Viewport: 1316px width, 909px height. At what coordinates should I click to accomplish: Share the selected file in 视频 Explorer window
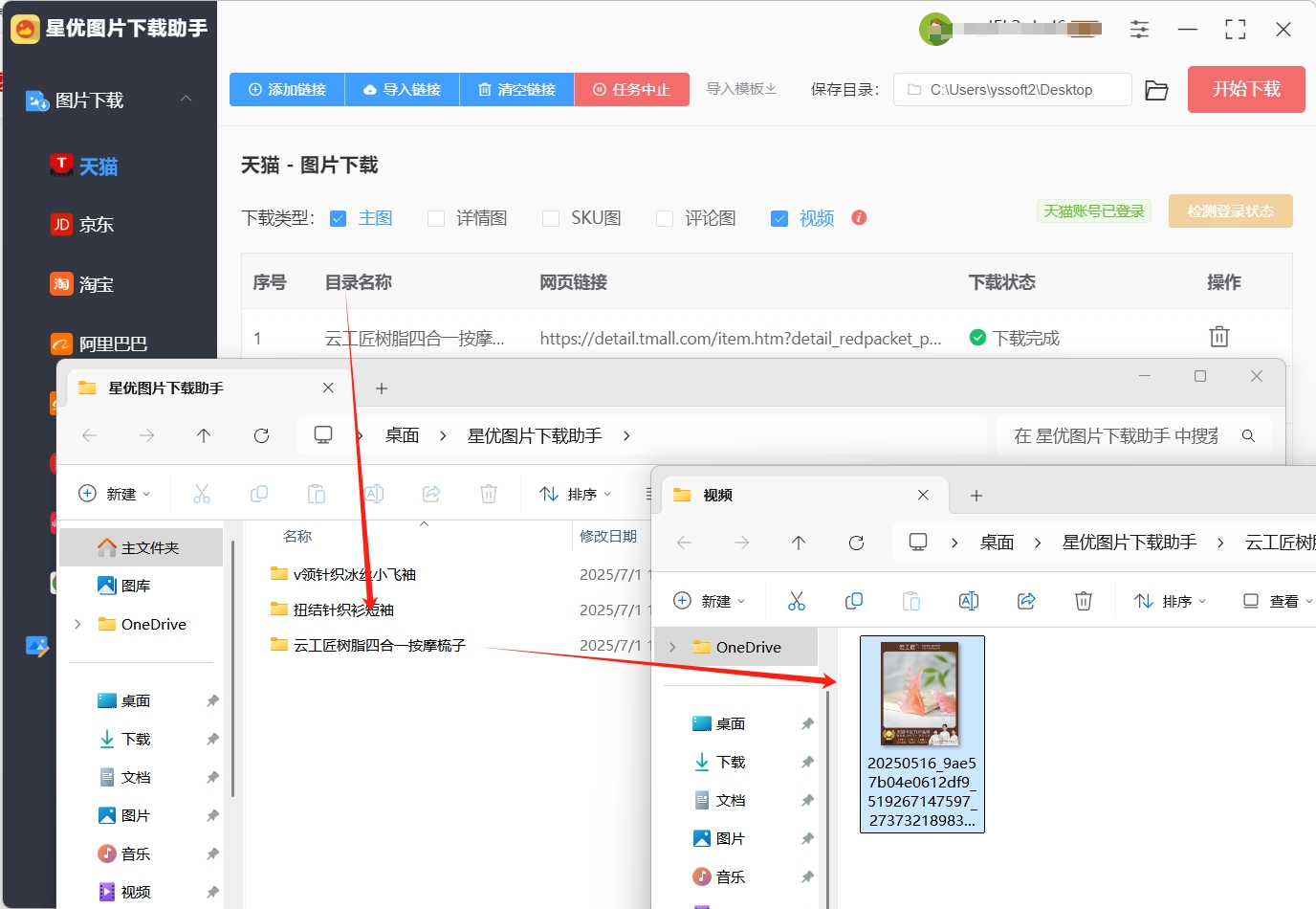(1026, 601)
